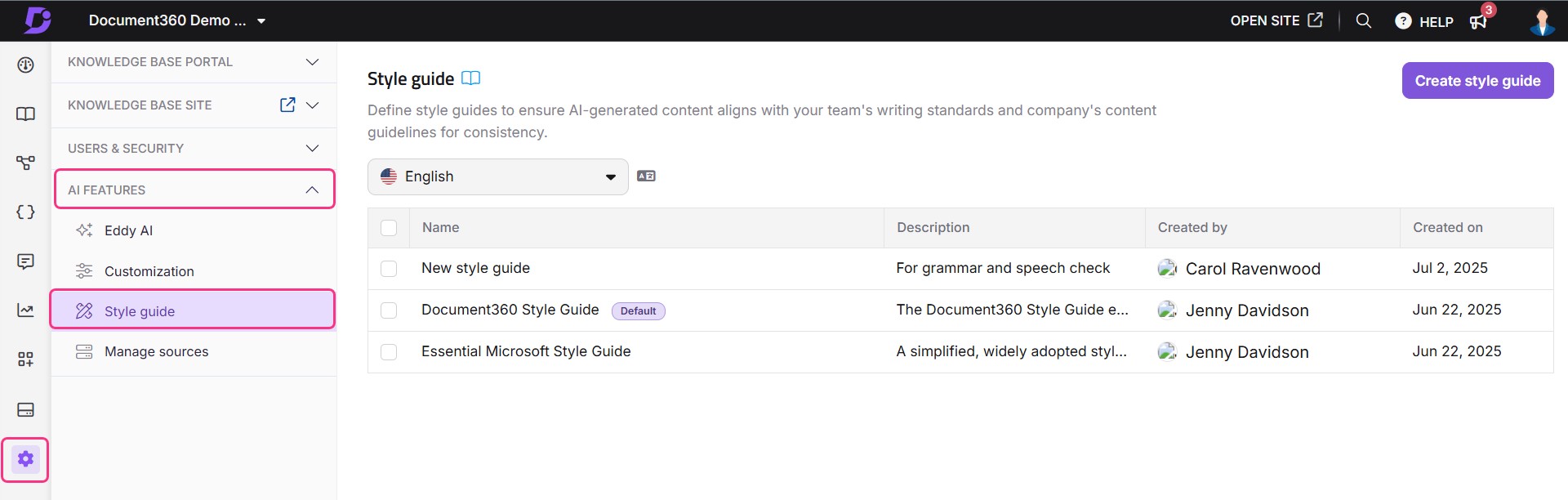Open the search magnifier icon in header
Screen dimensions: 1568x500
pyautogui.click(x=1363, y=21)
